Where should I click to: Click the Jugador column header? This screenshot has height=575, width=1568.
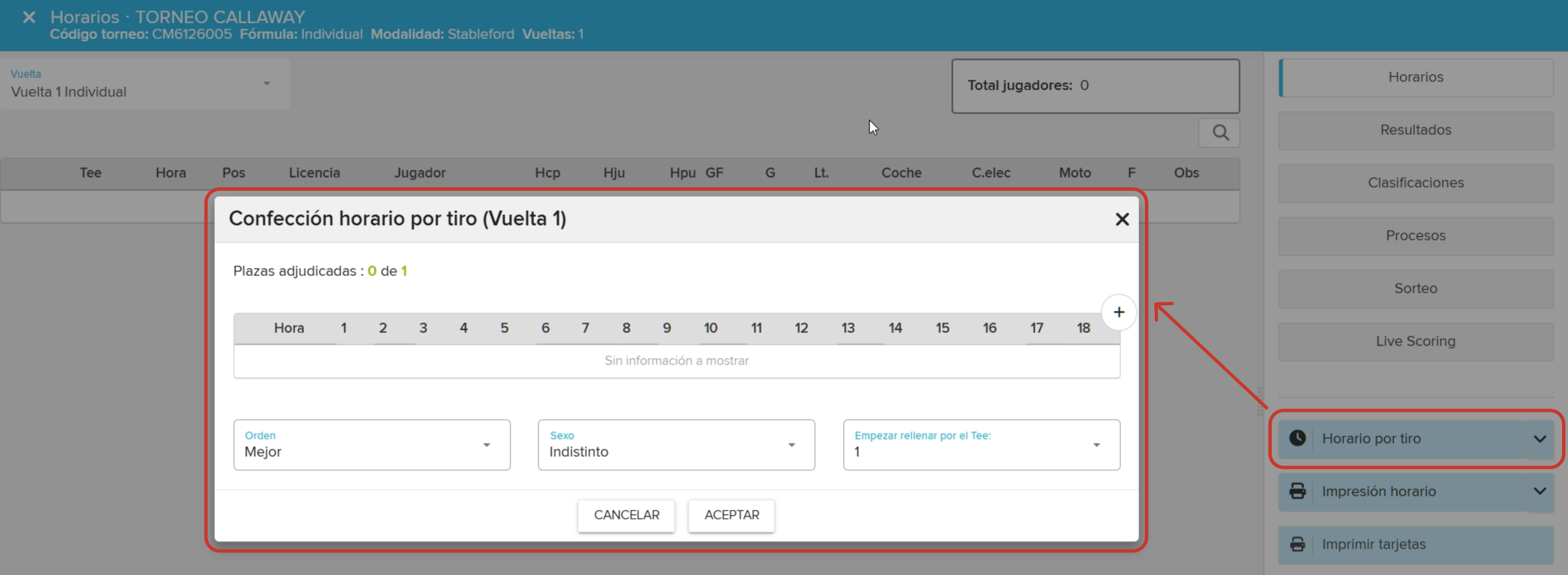[420, 173]
